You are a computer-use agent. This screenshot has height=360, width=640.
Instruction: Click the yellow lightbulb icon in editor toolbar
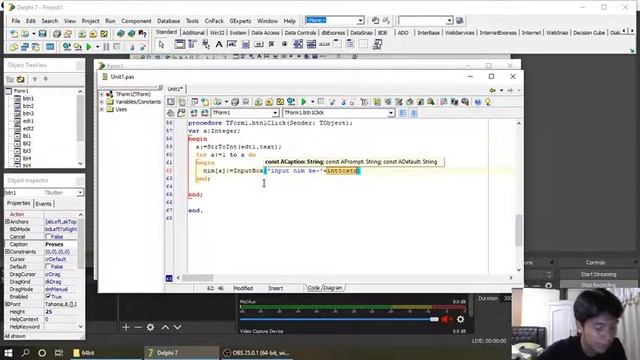(x=488, y=102)
